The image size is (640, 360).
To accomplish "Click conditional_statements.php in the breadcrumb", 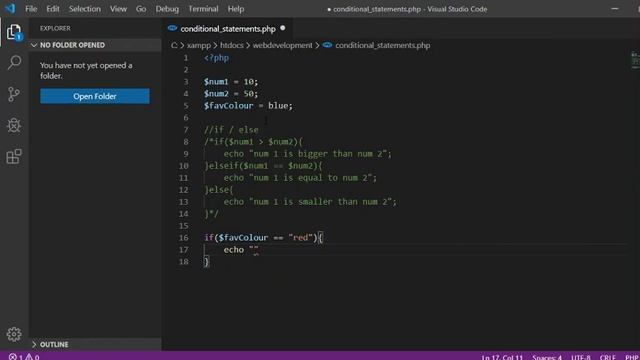I will point(382,45).
